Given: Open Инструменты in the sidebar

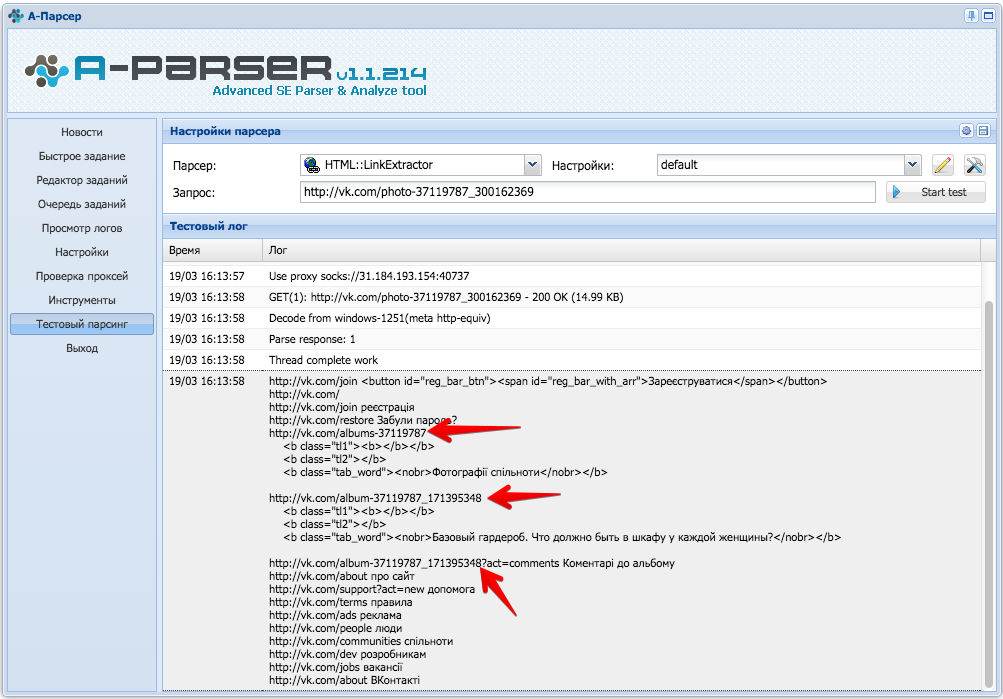Looking at the screenshot, I should click(x=82, y=300).
